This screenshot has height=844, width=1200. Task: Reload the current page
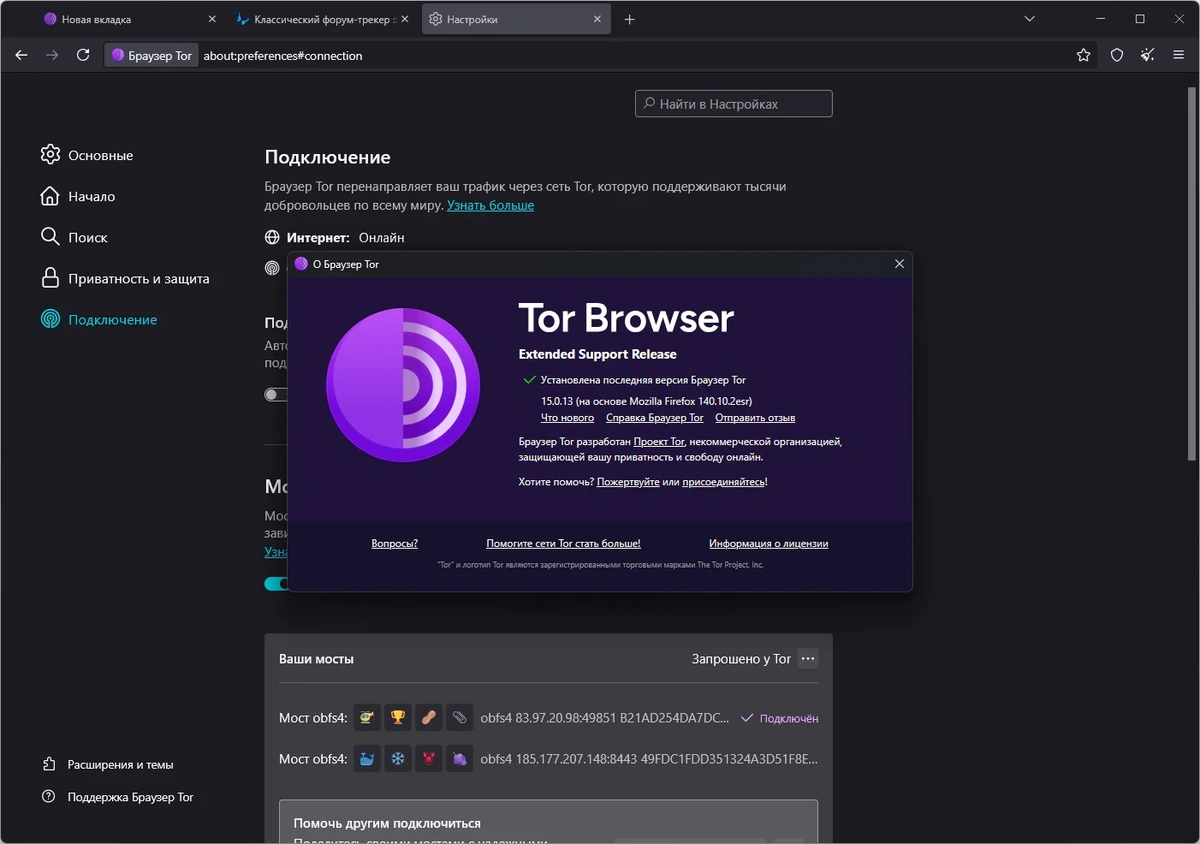(x=83, y=55)
